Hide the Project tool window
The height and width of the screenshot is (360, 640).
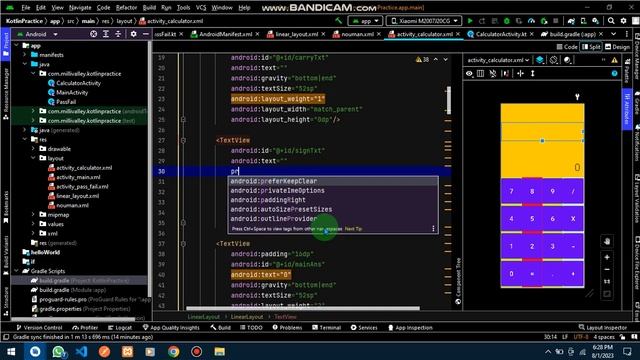point(145,34)
